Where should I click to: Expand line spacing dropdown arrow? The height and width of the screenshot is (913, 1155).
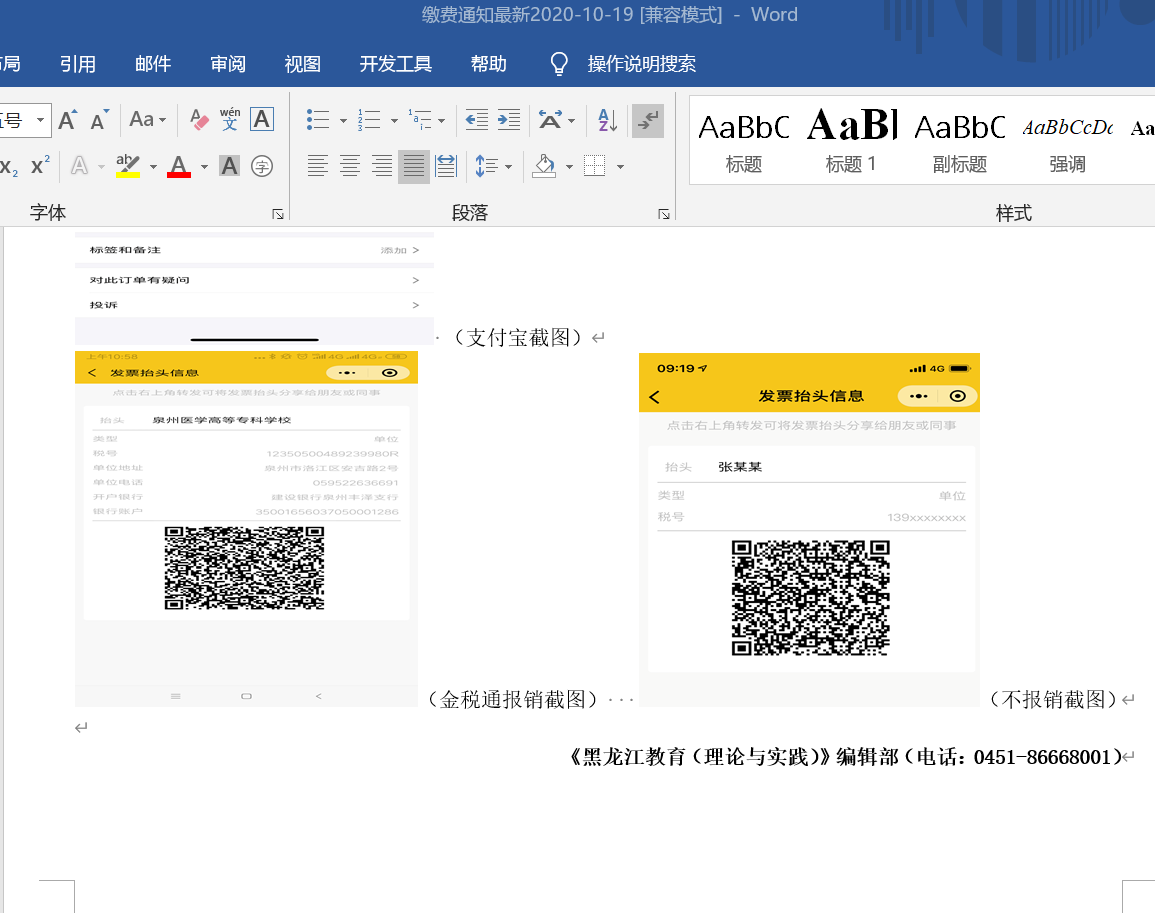[x=508, y=167]
